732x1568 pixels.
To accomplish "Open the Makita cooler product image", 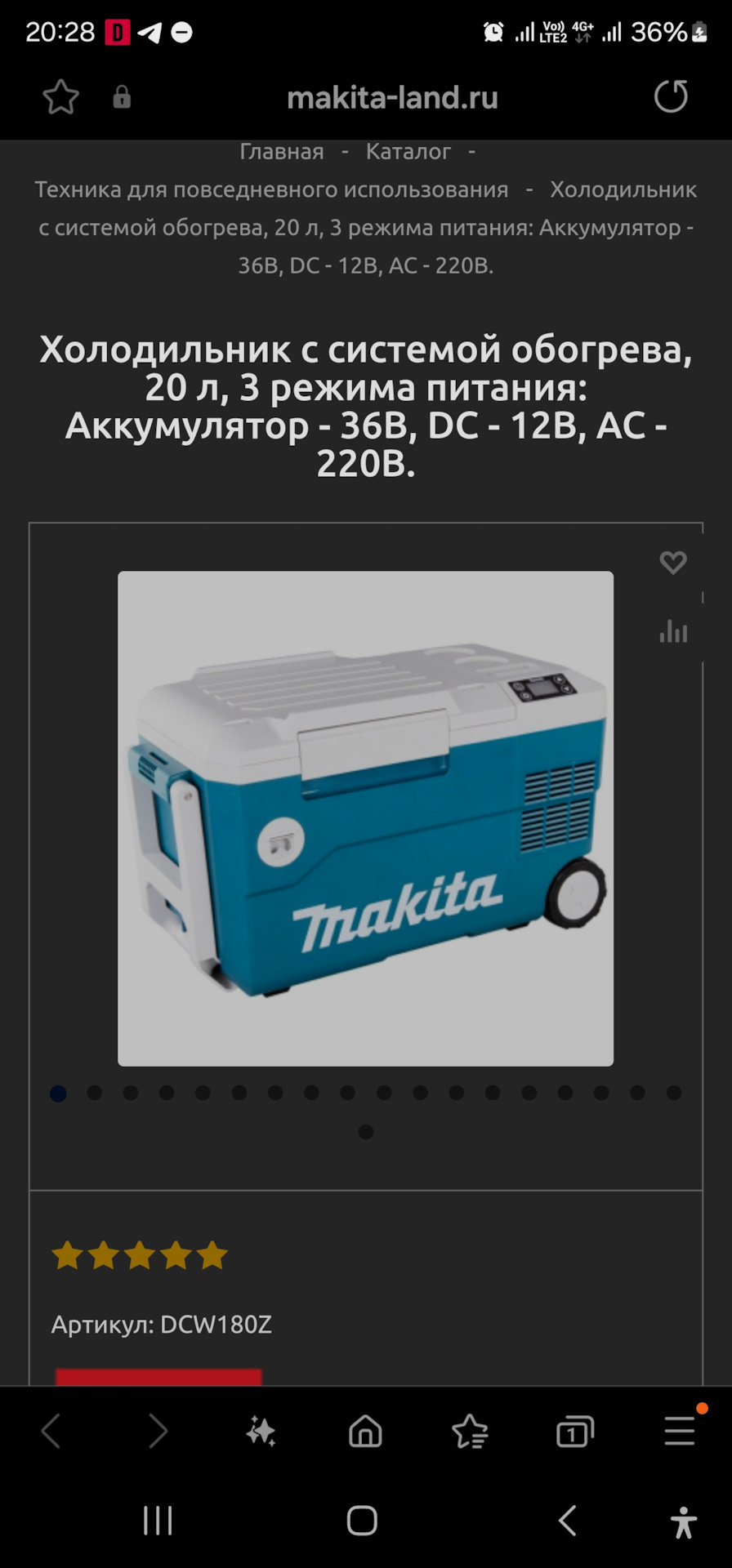I will click(x=365, y=818).
